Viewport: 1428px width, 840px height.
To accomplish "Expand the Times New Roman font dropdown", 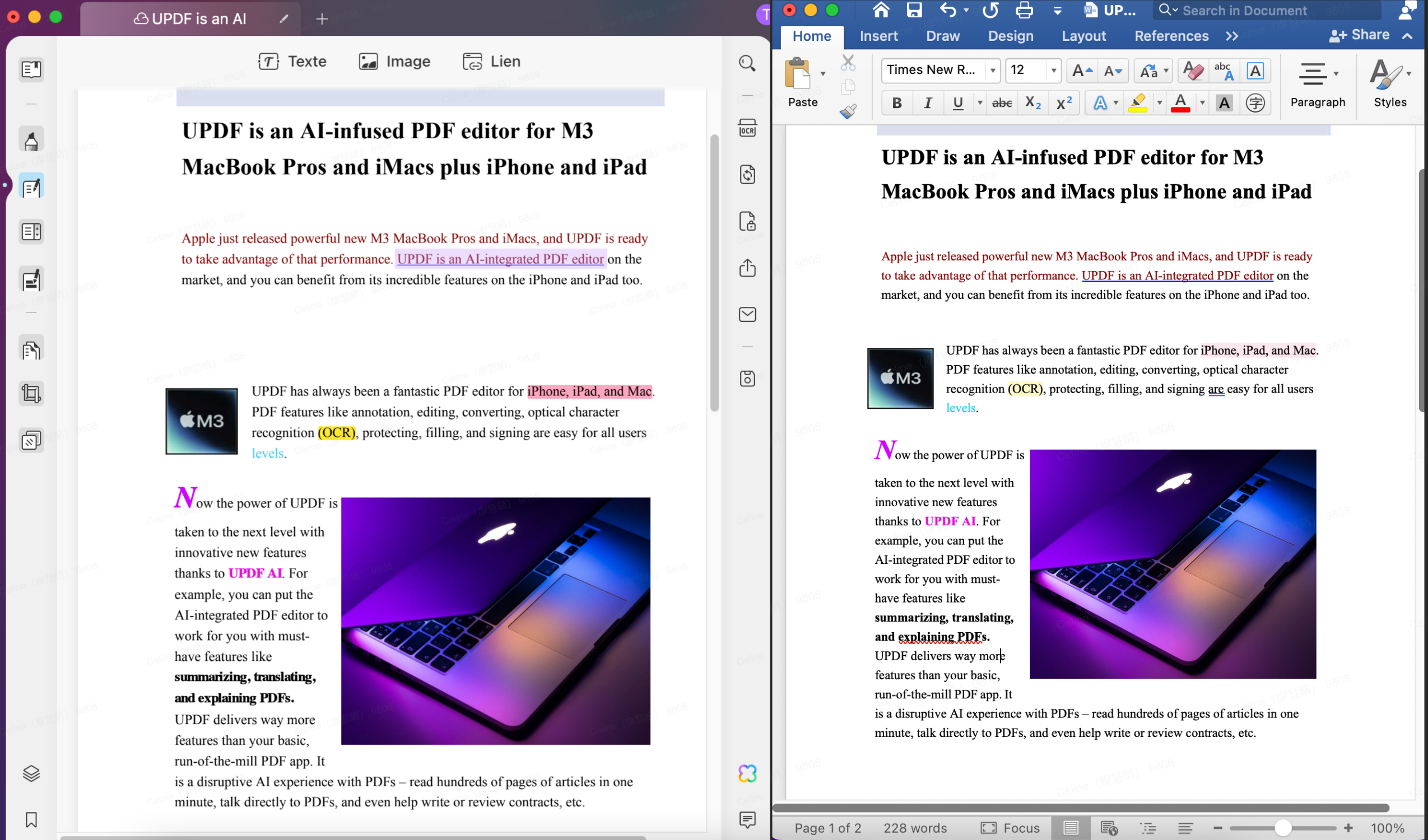I will tap(992, 71).
